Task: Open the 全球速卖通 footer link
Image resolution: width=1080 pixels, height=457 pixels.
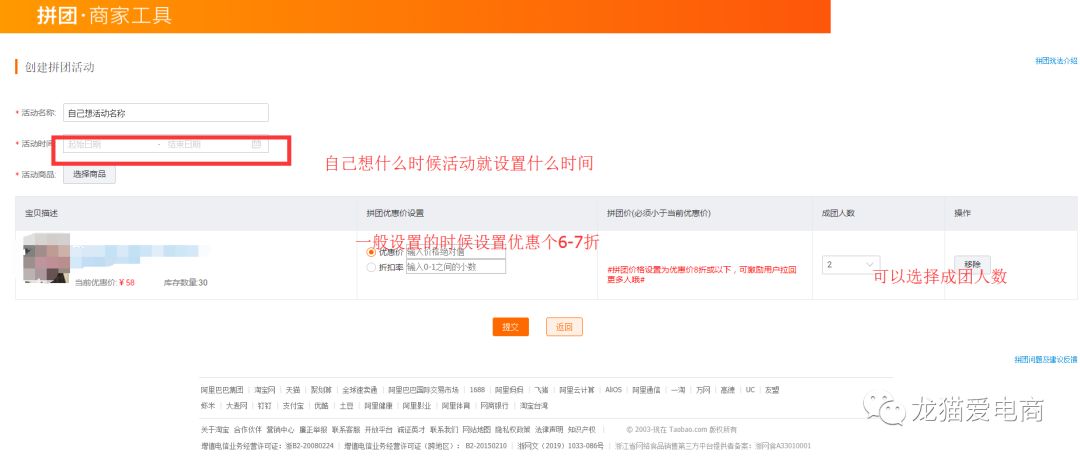Action: (x=360, y=389)
